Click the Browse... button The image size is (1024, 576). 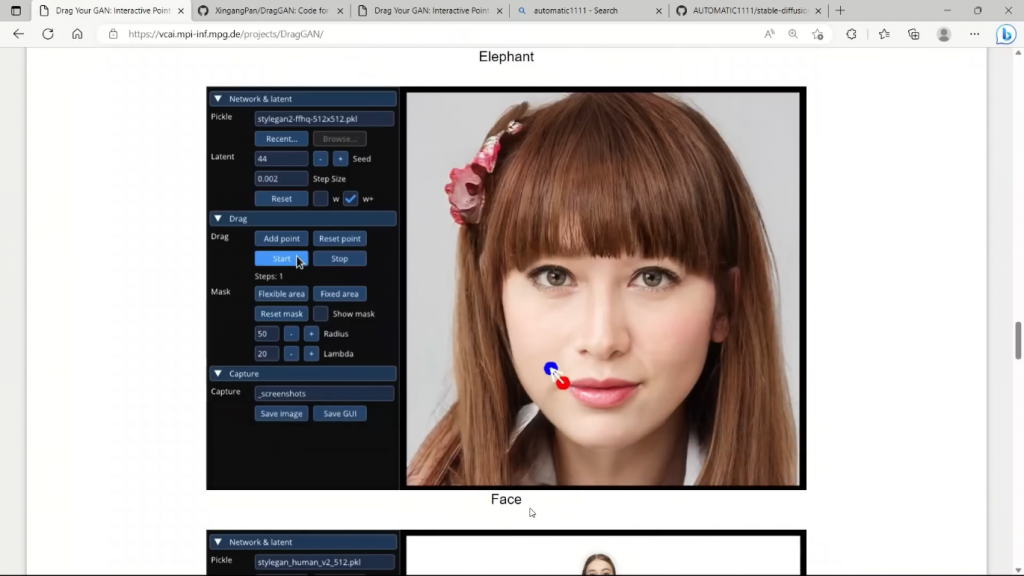340,138
